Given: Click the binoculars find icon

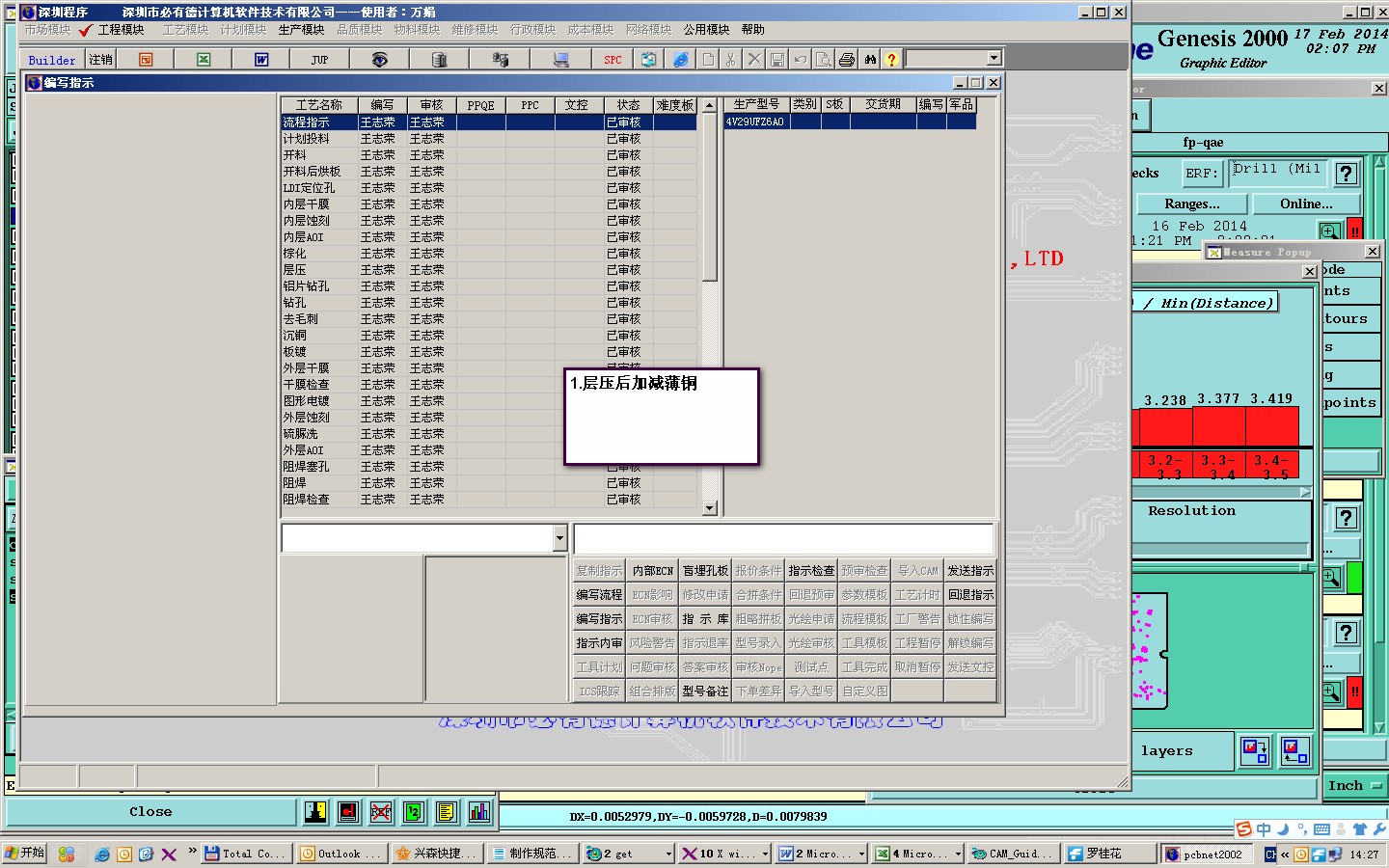Looking at the screenshot, I should coord(870,60).
